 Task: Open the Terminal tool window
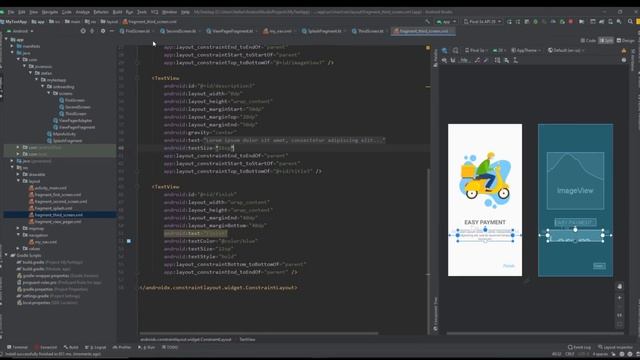pyautogui.click(x=17, y=347)
